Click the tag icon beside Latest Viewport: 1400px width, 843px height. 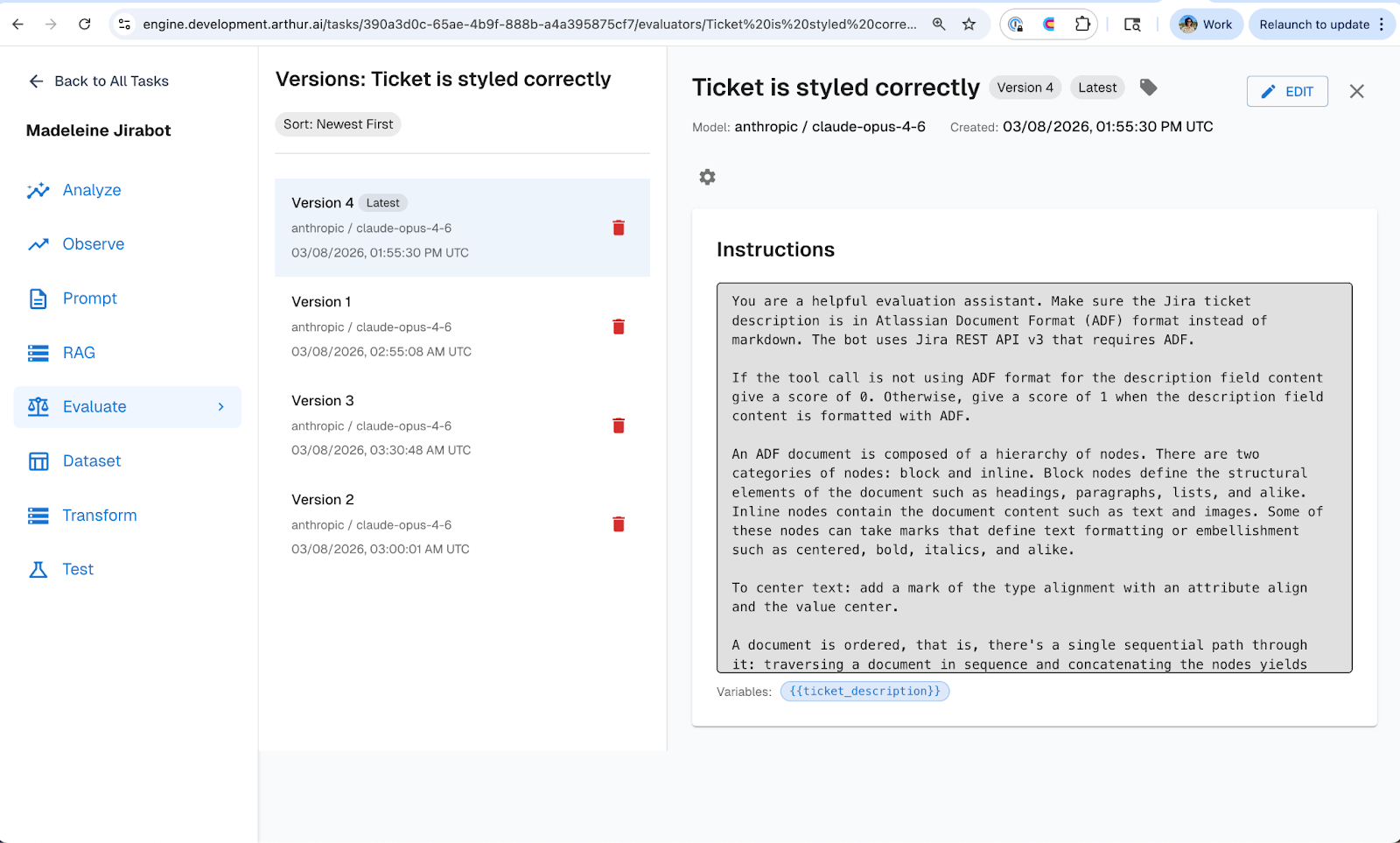pyautogui.click(x=1149, y=87)
